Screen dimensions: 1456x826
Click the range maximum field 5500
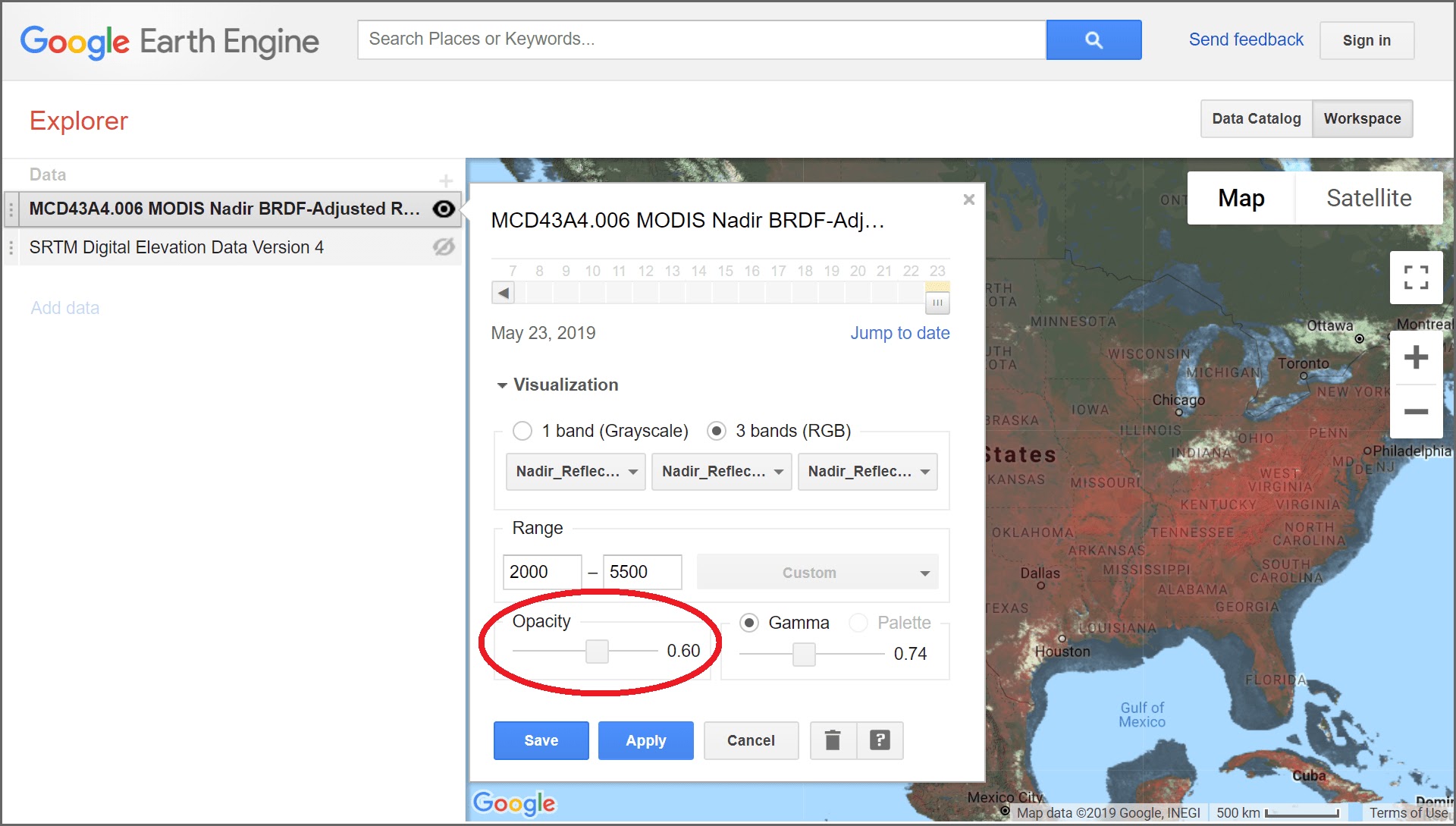[x=642, y=572]
